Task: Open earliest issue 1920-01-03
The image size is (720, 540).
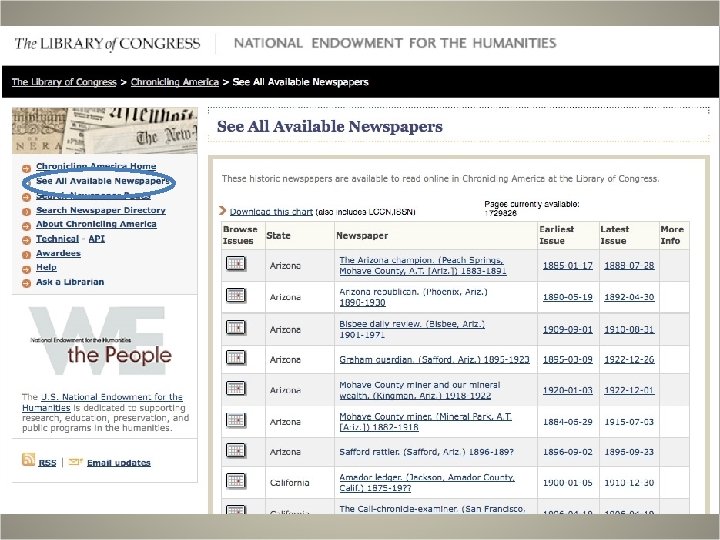Action: (568, 390)
